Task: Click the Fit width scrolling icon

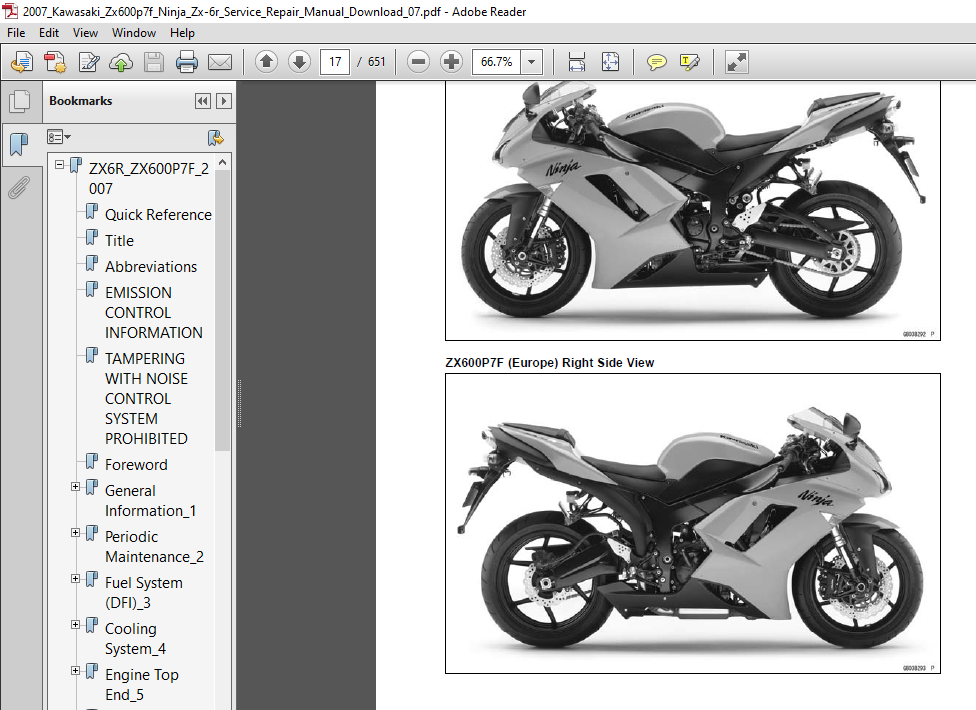Action: coord(577,62)
